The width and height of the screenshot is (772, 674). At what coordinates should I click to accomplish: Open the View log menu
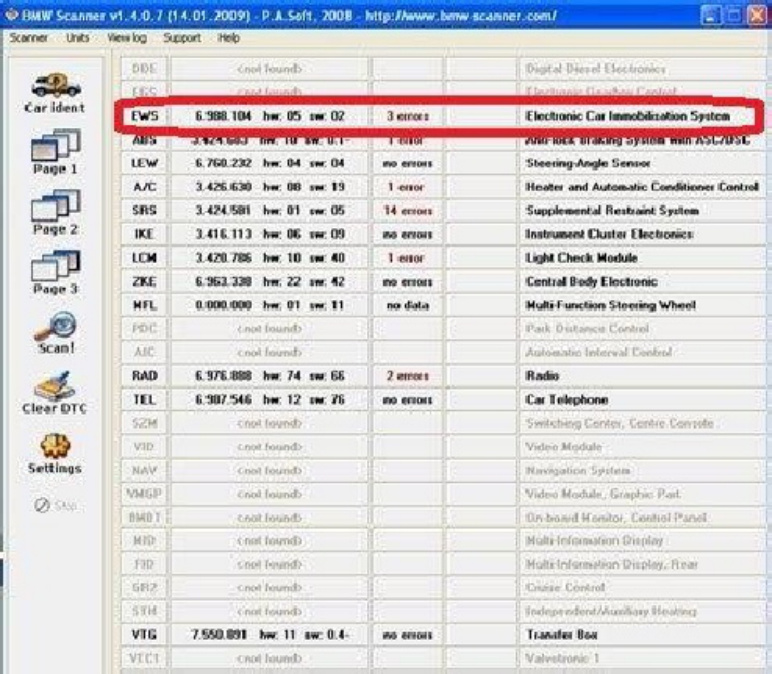point(127,38)
